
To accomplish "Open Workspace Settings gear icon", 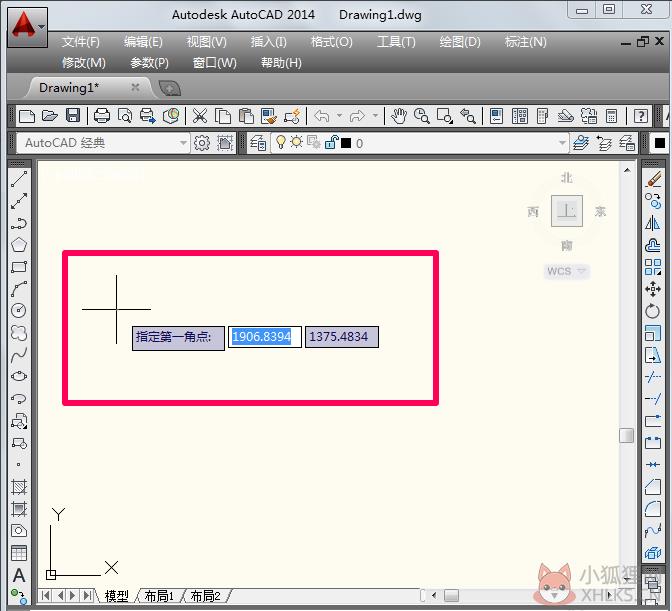I will 202,143.
